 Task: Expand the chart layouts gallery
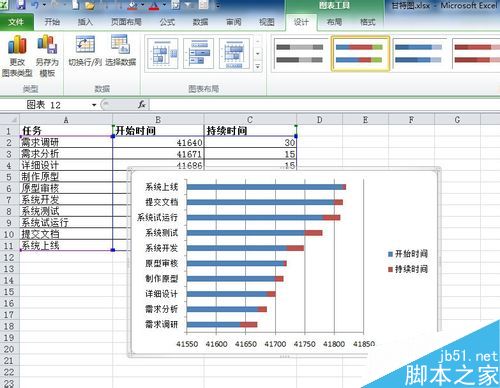[258, 66]
